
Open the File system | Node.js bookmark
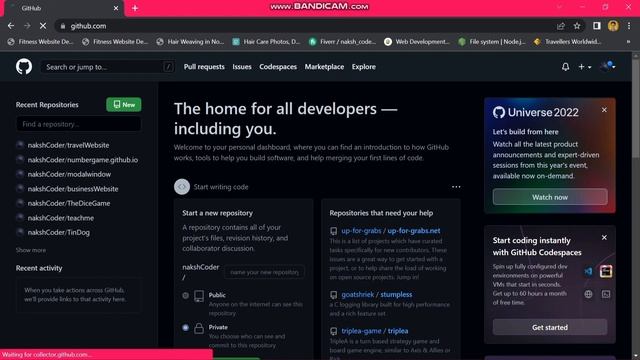pos(492,42)
